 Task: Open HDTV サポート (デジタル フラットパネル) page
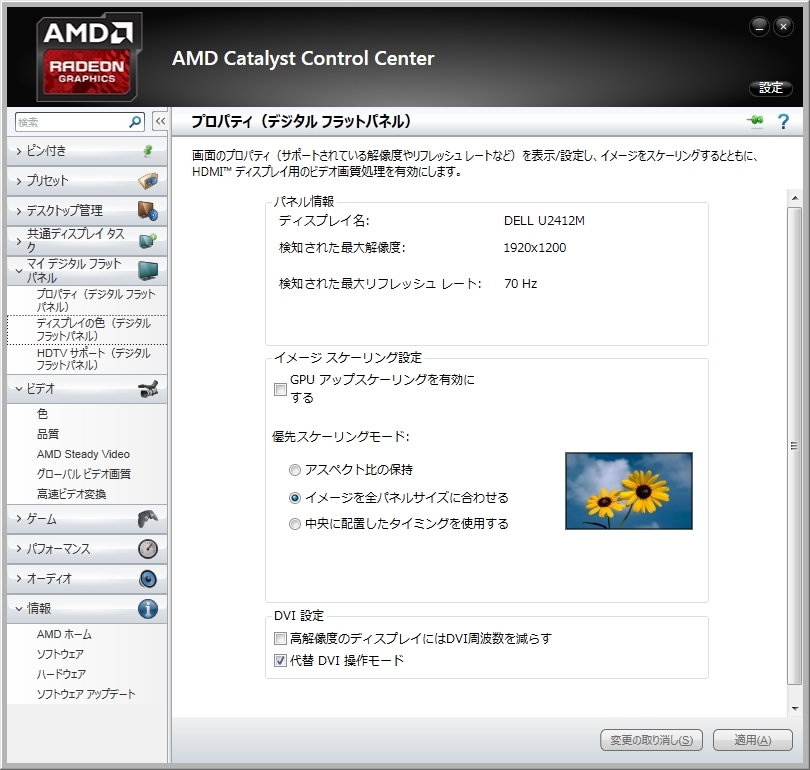tap(94, 359)
